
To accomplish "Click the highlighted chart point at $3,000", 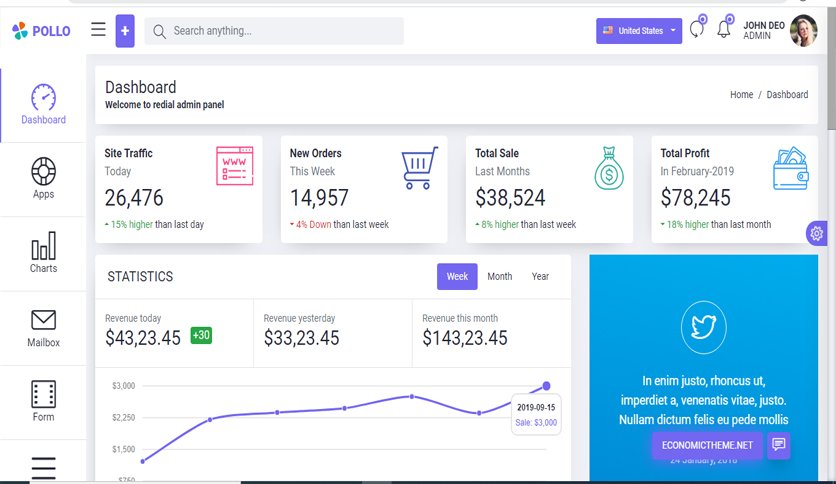I will point(546,385).
